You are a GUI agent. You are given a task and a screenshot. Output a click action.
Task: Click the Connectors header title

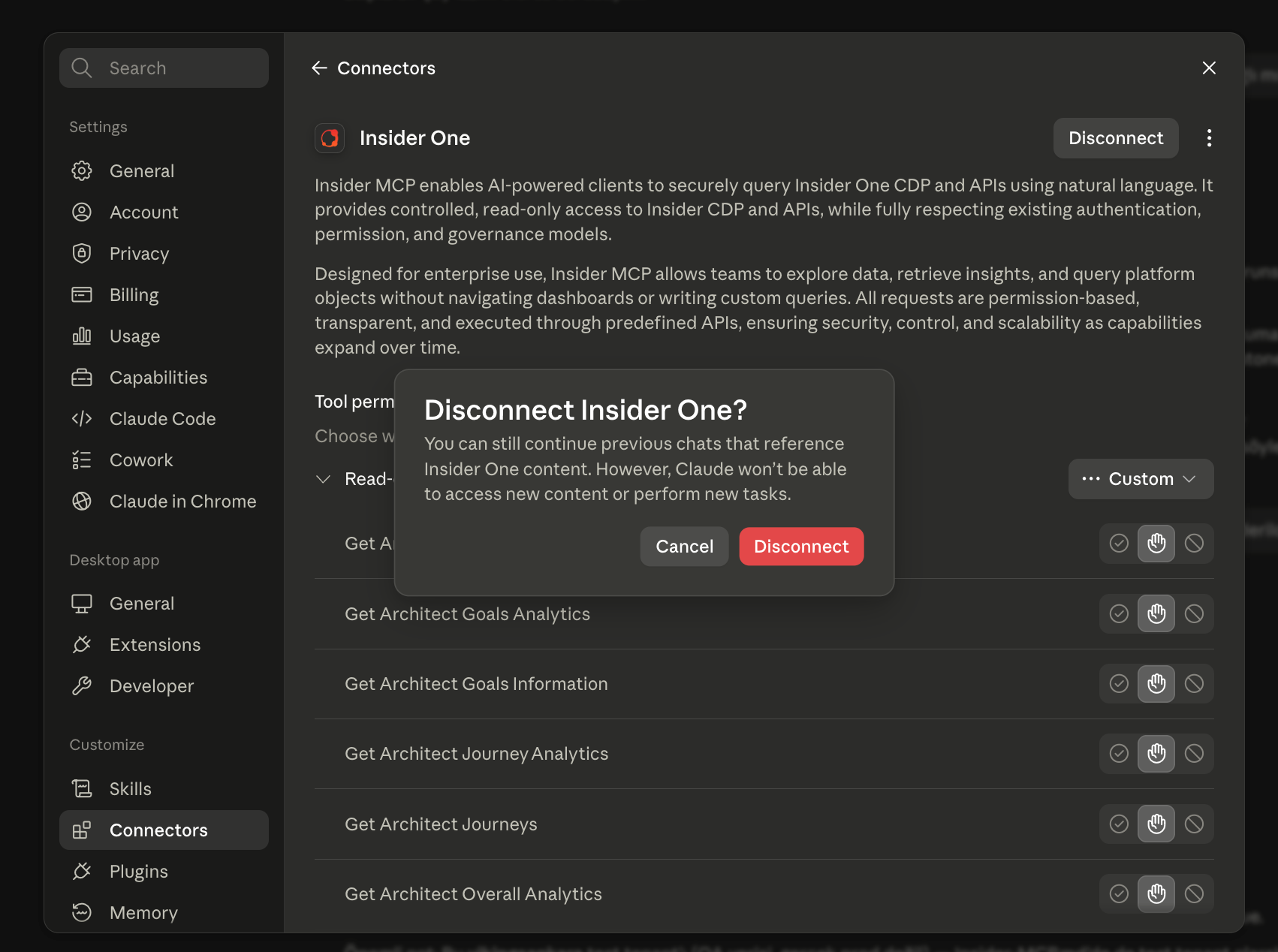tap(386, 68)
